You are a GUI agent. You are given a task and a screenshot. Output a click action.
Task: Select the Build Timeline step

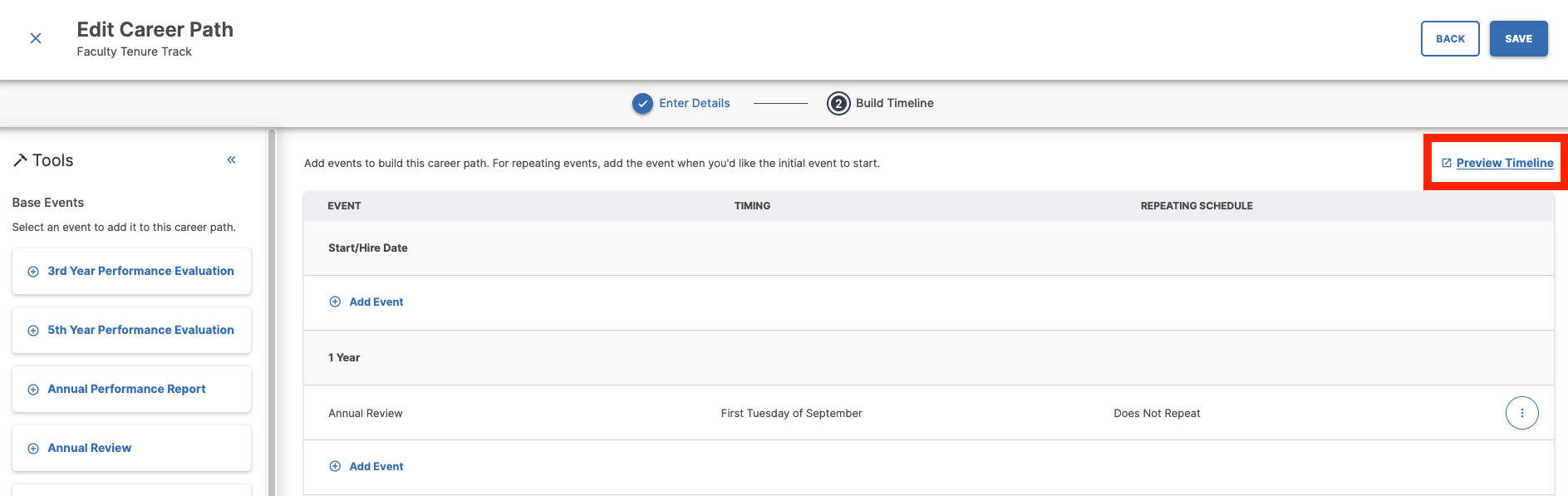click(894, 103)
